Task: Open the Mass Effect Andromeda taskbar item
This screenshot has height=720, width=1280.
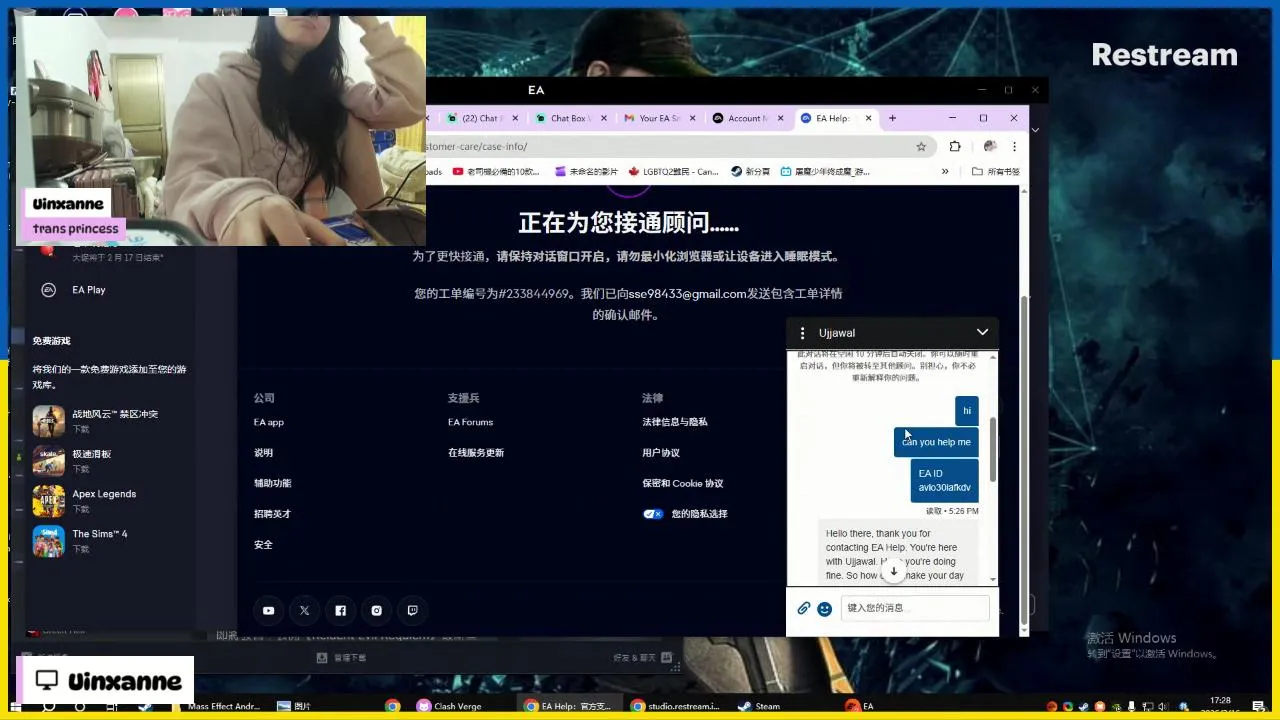Action: click(215, 706)
